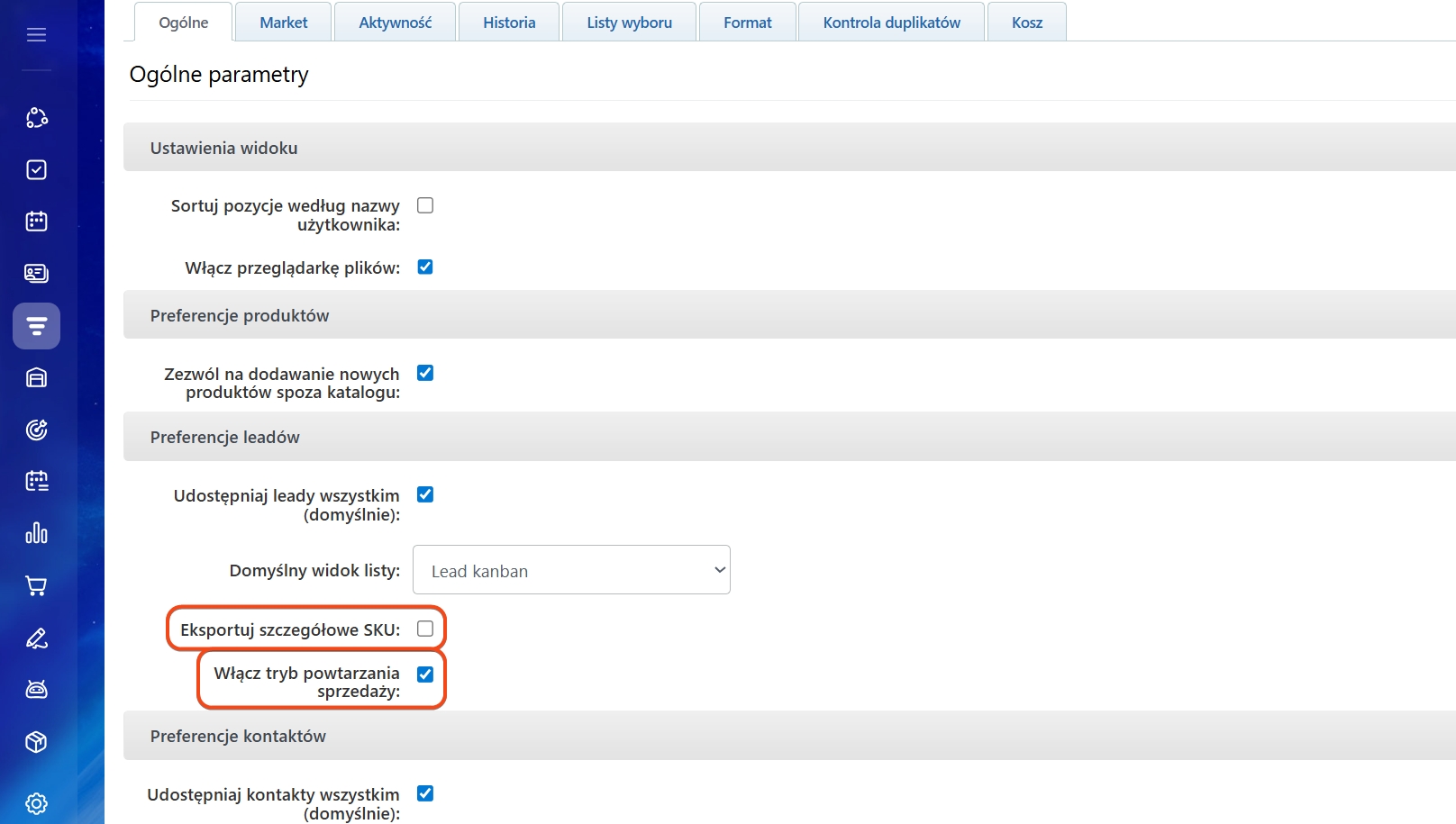This screenshot has height=824, width=1456.
Task: Click the Preferencje leadów section header
Action: click(x=225, y=437)
